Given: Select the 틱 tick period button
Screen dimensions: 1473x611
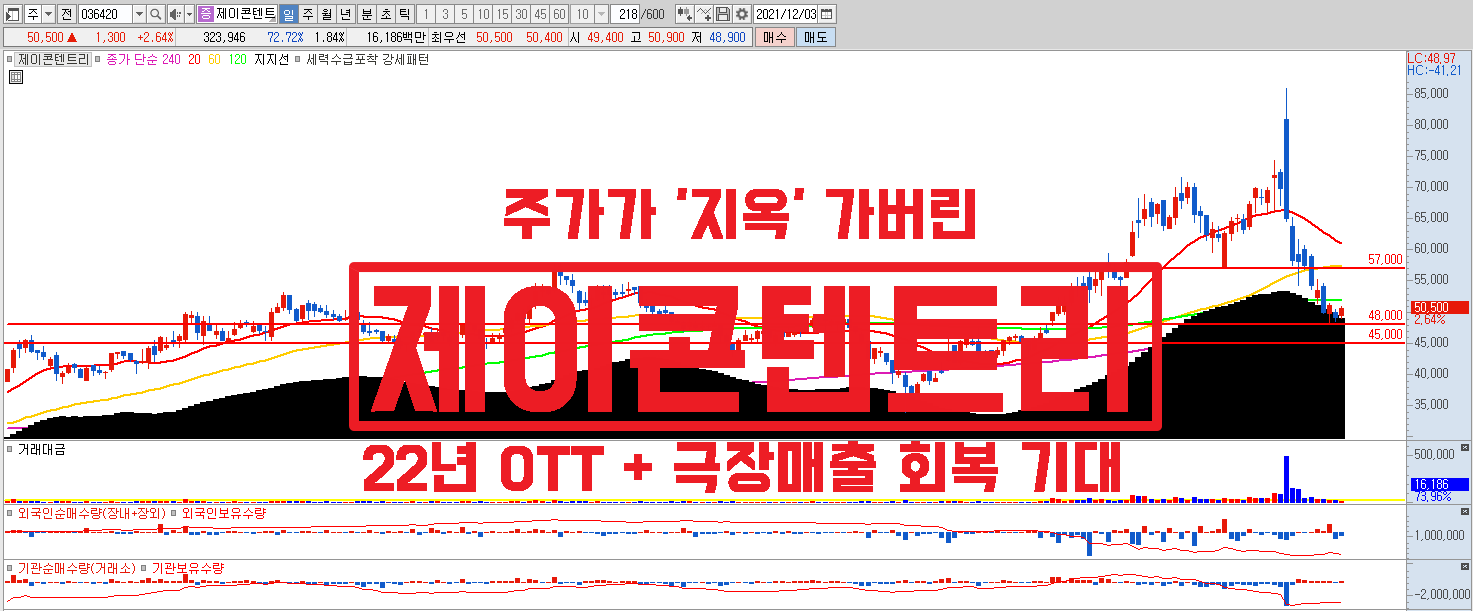Looking at the screenshot, I should 403,14.
